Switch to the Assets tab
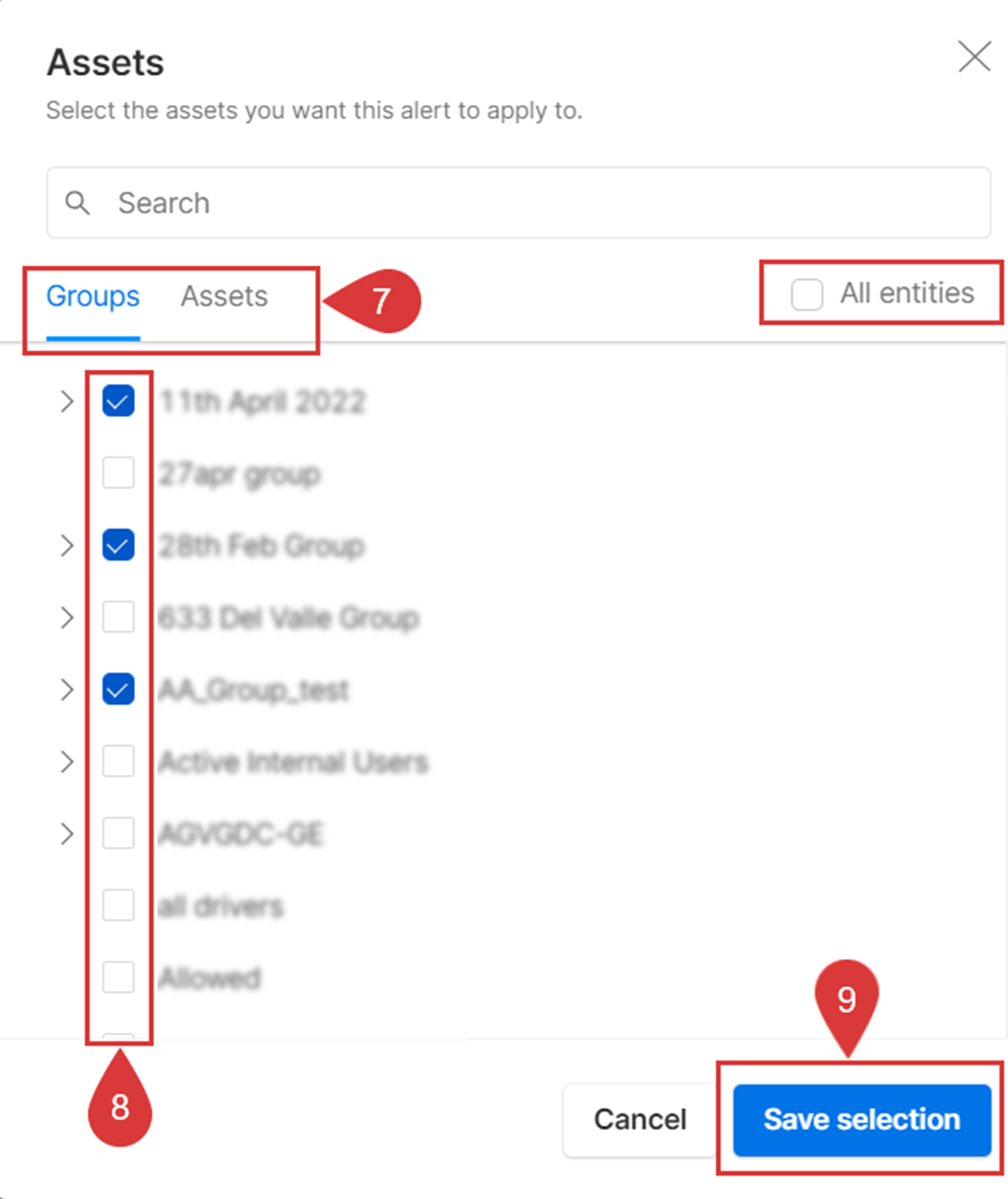The width and height of the screenshot is (1008, 1199). (224, 297)
